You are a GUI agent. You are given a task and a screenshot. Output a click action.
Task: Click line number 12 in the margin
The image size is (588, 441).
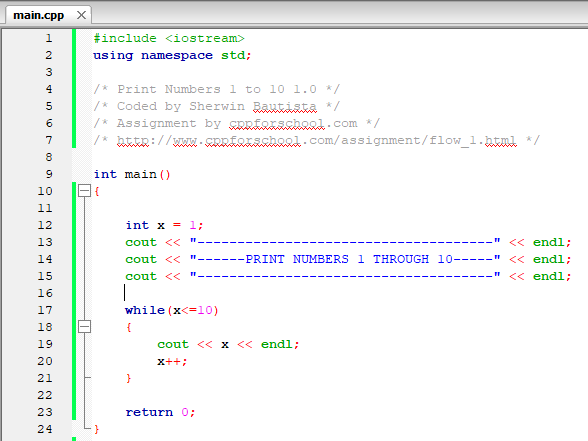point(45,225)
